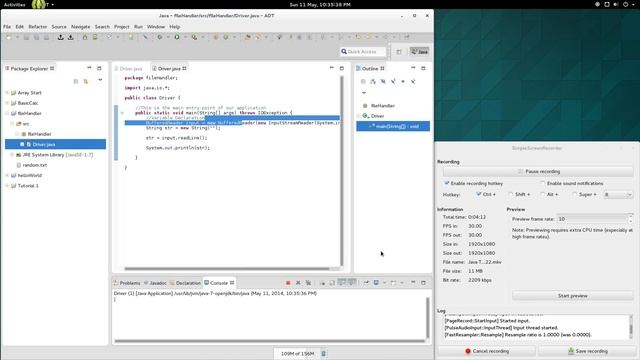
Task: Click the Preview frame rate field
Action: [592, 219]
